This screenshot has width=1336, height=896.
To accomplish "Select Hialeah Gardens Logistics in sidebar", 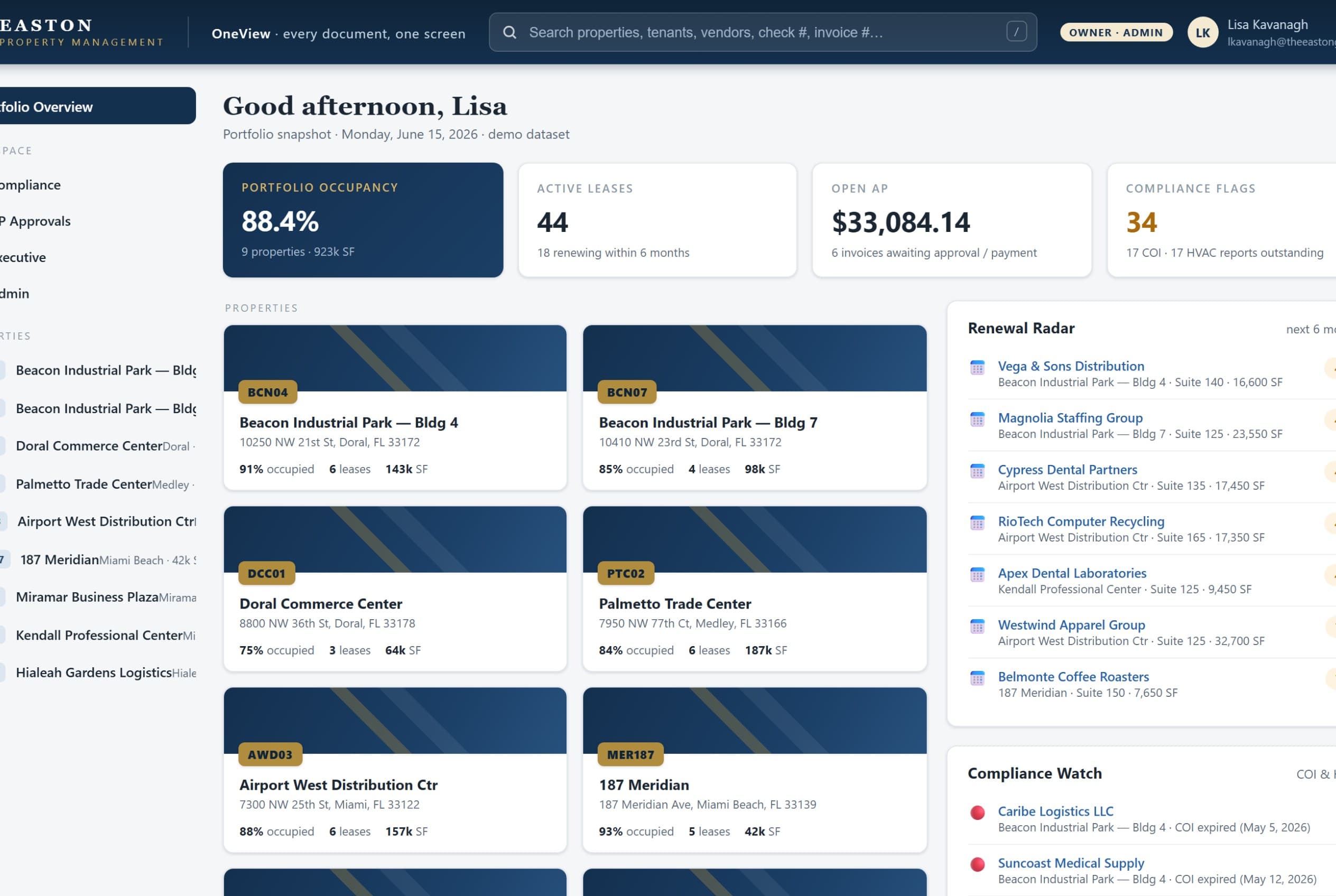I will pyautogui.click(x=98, y=673).
